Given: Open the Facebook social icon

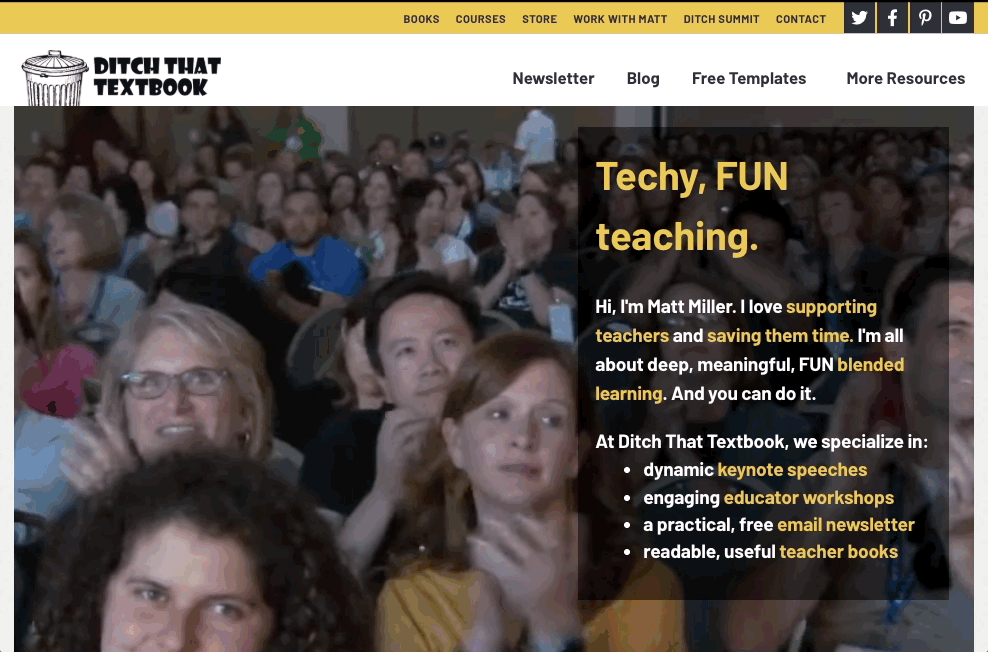Looking at the screenshot, I should [892, 18].
